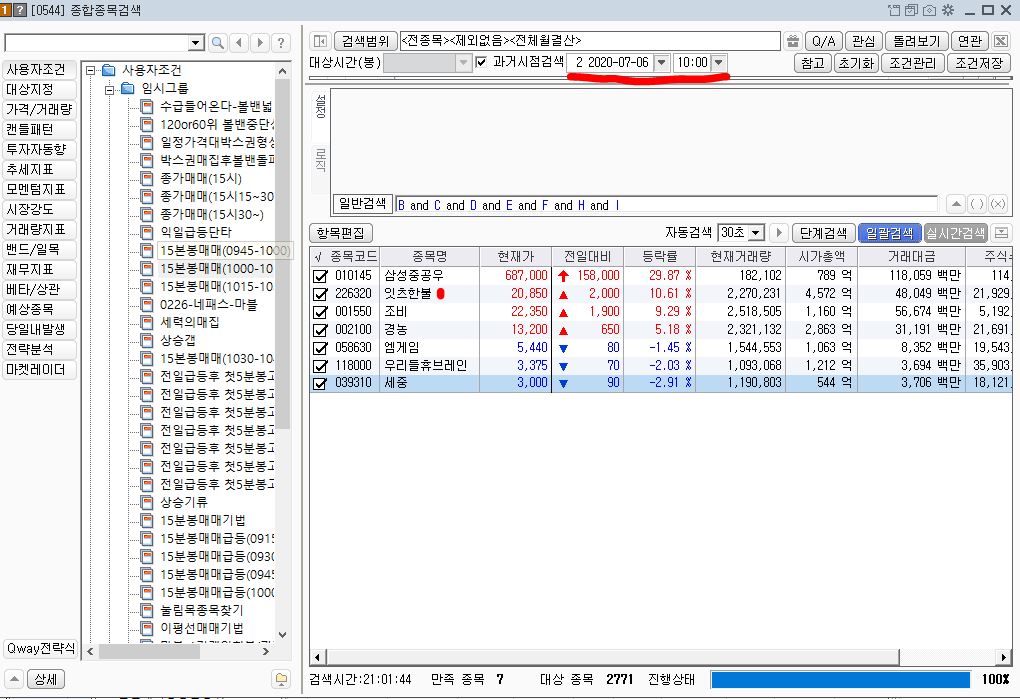Insert parentheses in condition formula

(976, 204)
